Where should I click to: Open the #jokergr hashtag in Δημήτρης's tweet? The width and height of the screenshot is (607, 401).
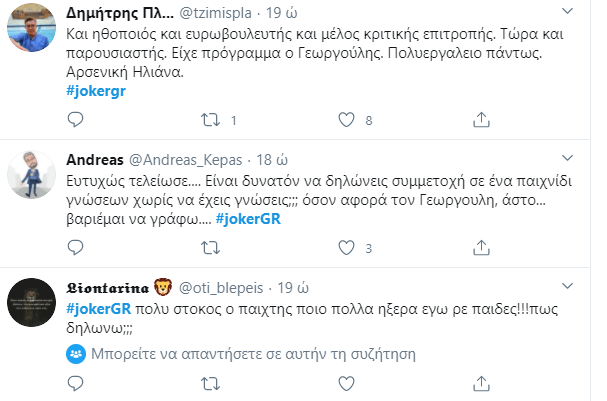pos(96,91)
